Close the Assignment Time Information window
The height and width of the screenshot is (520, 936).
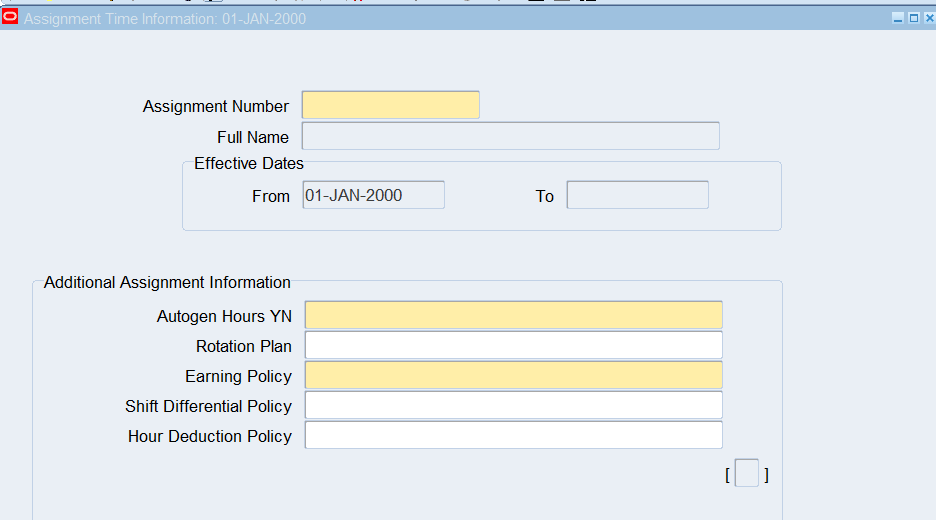[x=928, y=18]
